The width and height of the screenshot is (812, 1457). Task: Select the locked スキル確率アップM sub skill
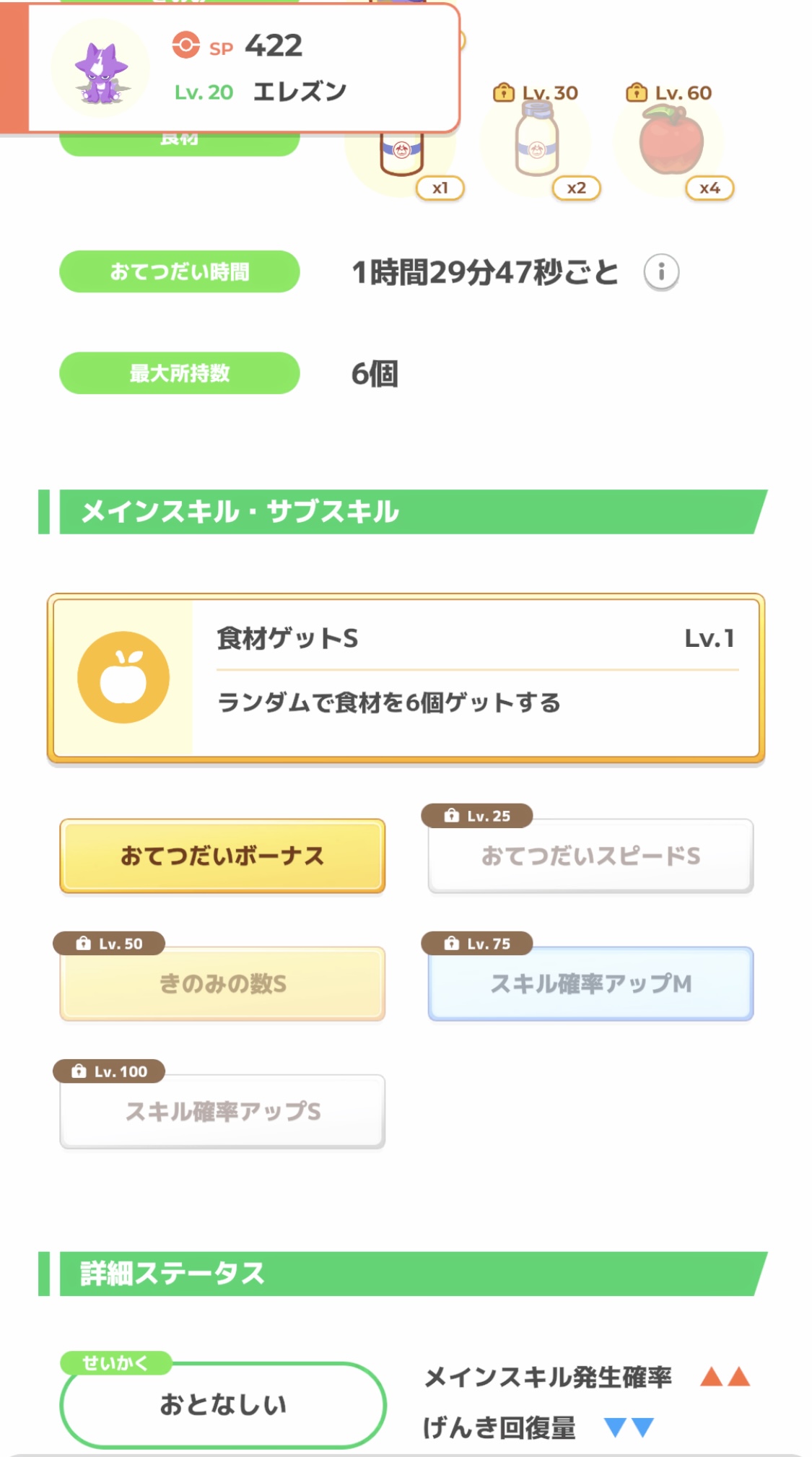click(x=590, y=983)
